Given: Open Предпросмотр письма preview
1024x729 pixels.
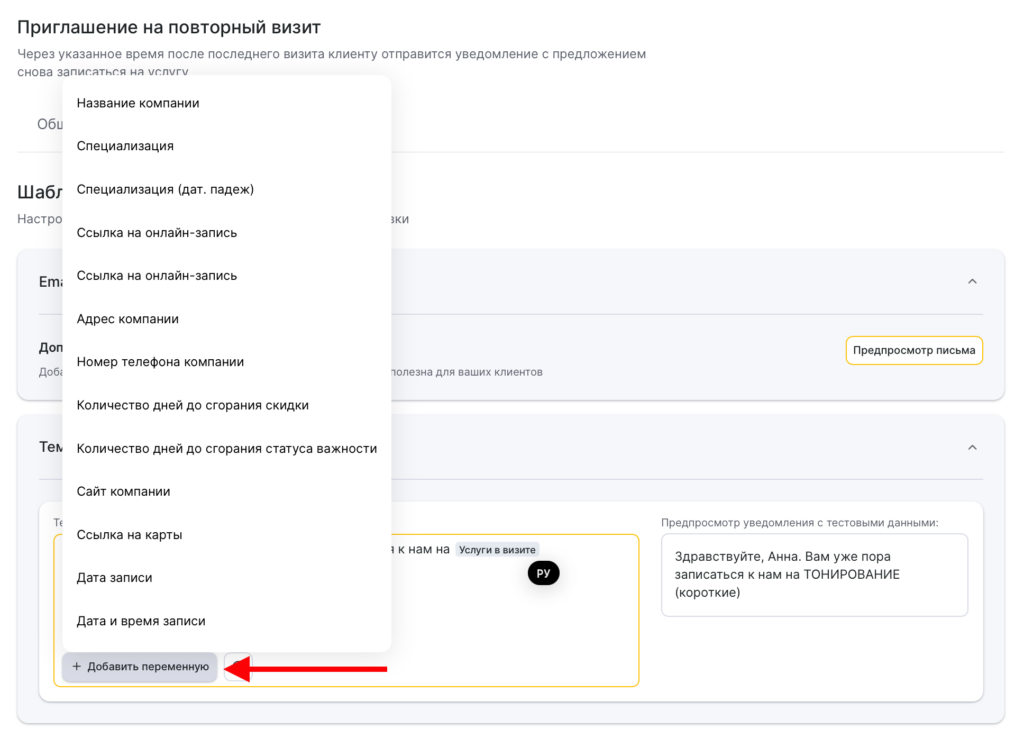Looking at the screenshot, I should point(914,351).
